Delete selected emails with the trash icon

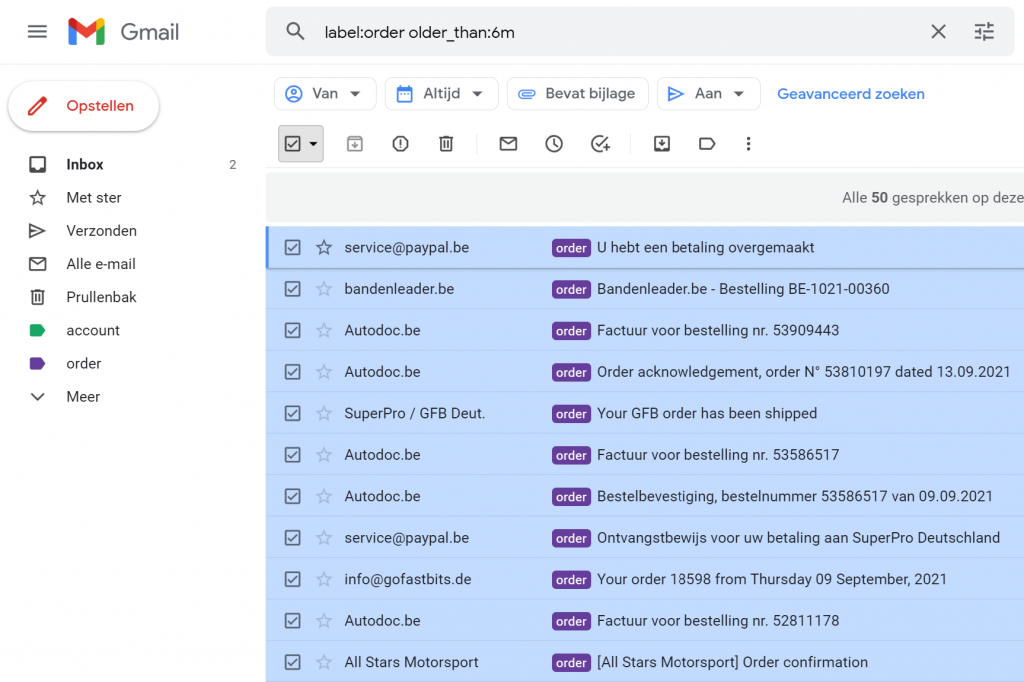[x=446, y=144]
